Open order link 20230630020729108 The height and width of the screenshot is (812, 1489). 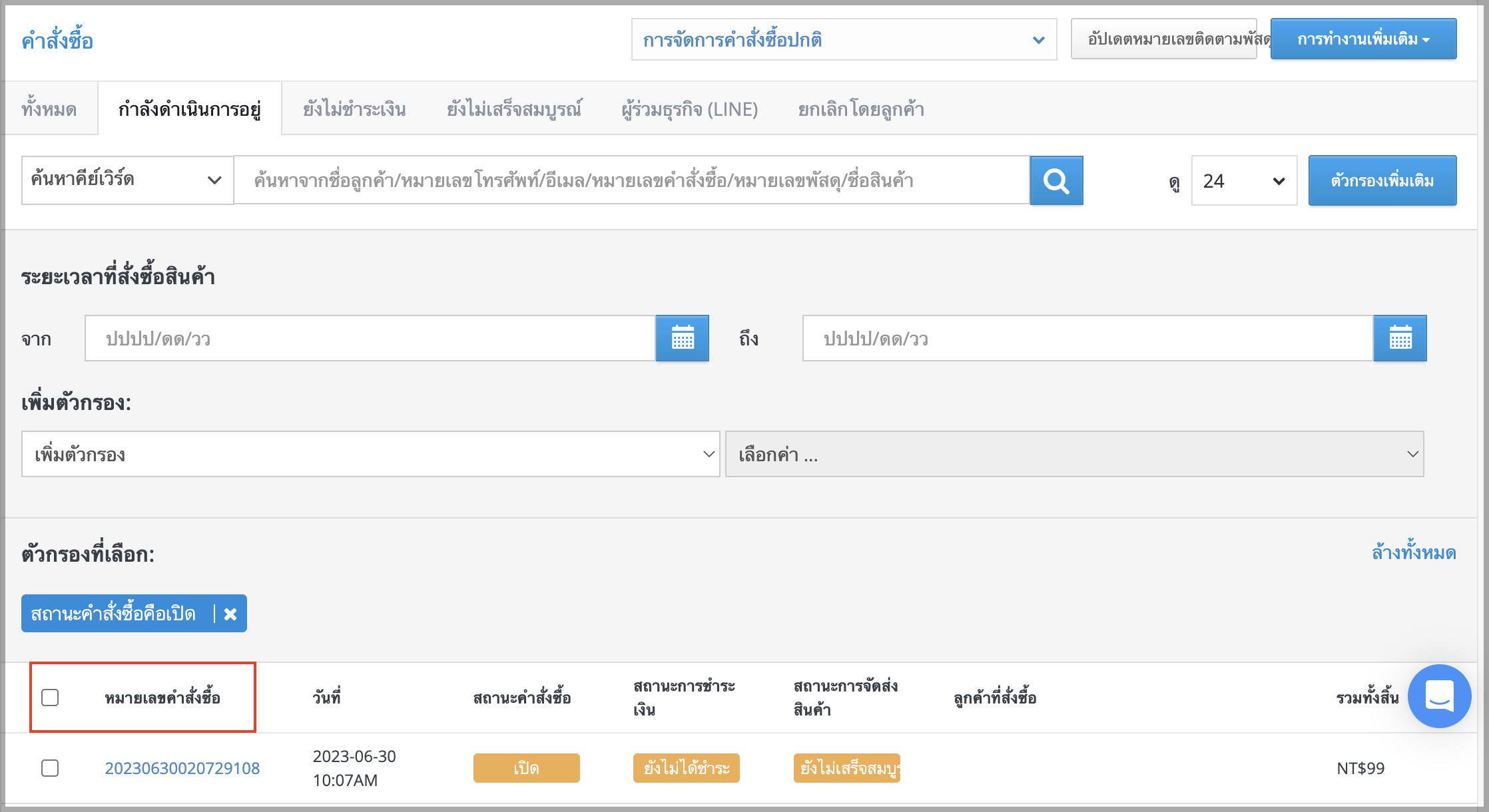point(182,768)
